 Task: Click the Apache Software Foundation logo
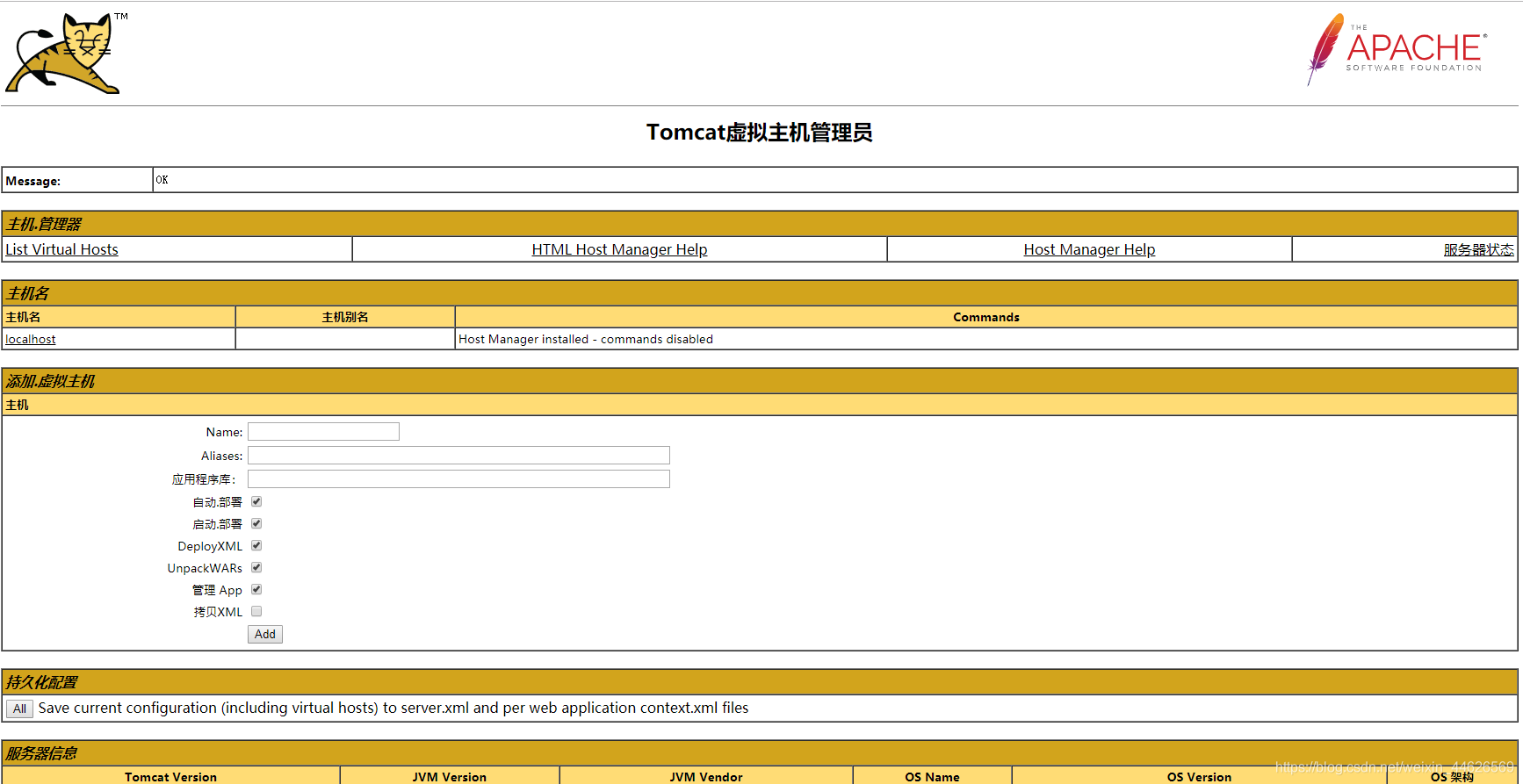tap(1397, 49)
